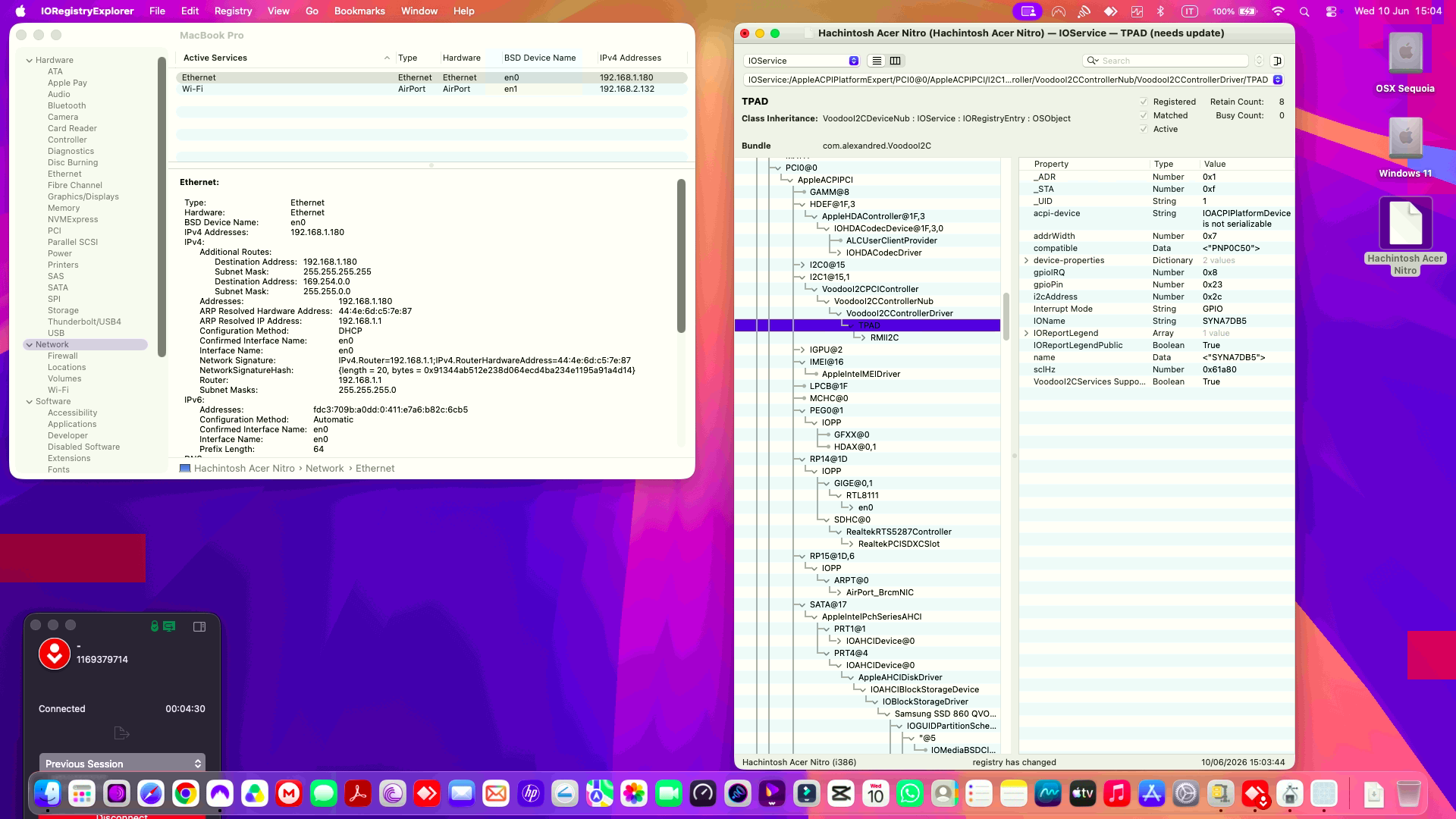The width and height of the screenshot is (1456, 819).
Task: Launch Photos from the dock
Action: click(634, 793)
